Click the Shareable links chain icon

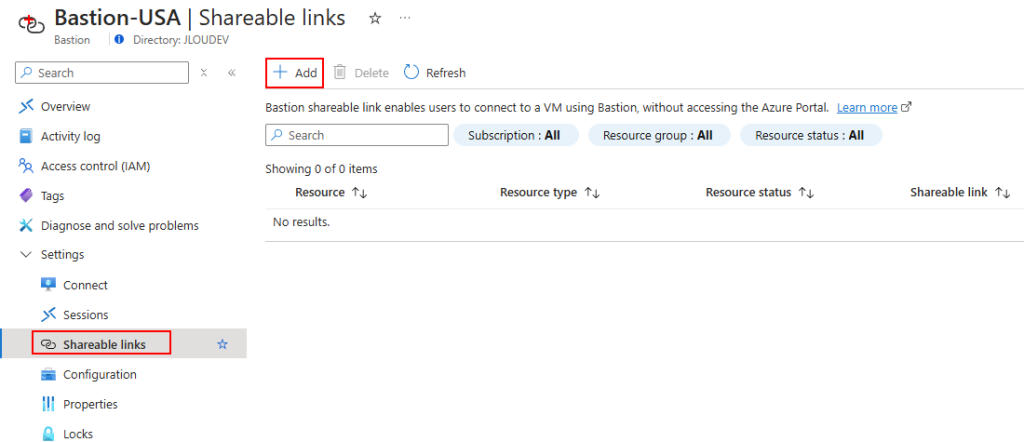pos(48,344)
